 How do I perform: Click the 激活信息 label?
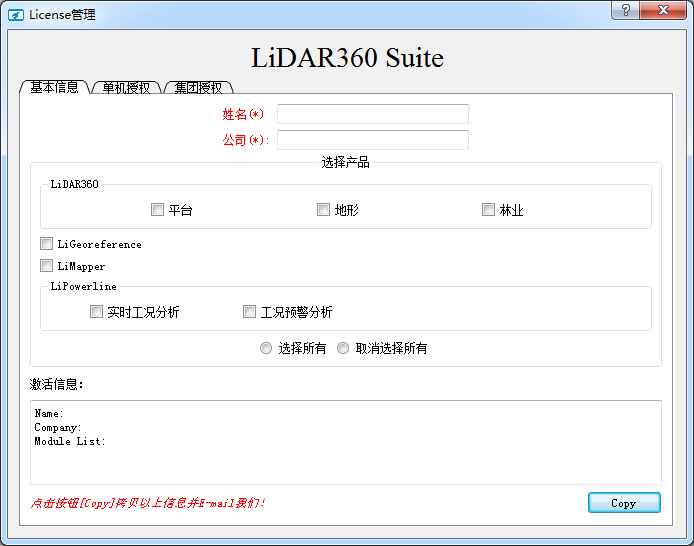tap(56, 384)
